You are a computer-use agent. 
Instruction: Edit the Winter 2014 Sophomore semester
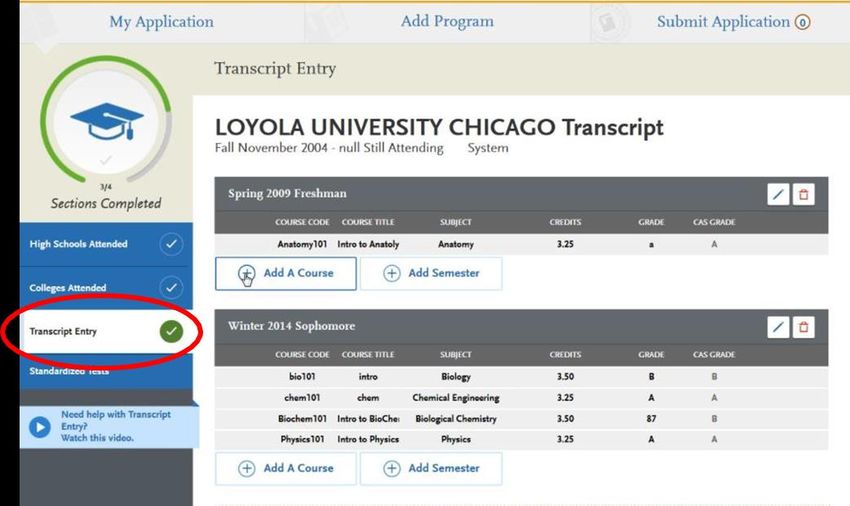778,327
